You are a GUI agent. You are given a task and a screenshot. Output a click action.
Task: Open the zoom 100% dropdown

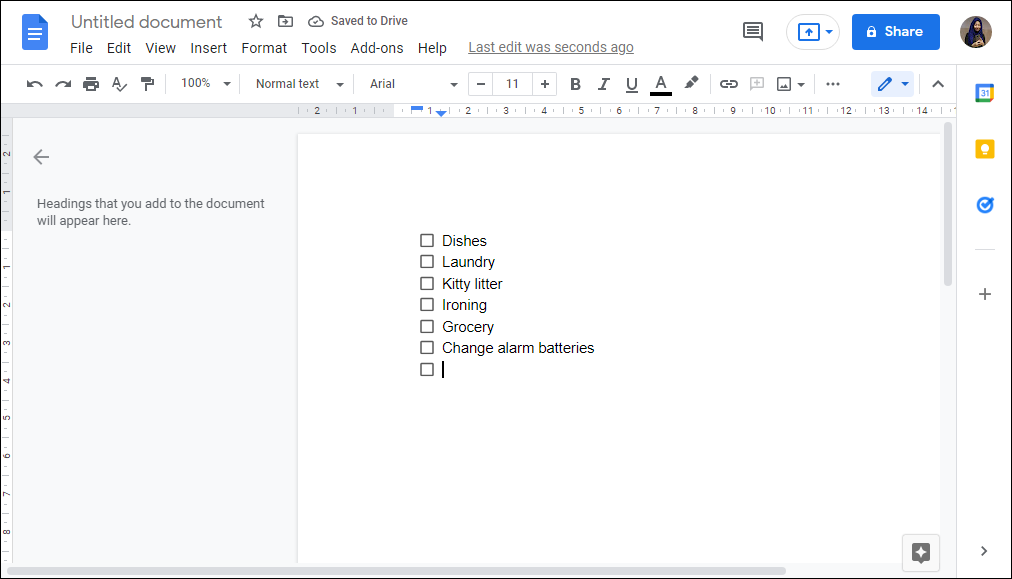(205, 84)
